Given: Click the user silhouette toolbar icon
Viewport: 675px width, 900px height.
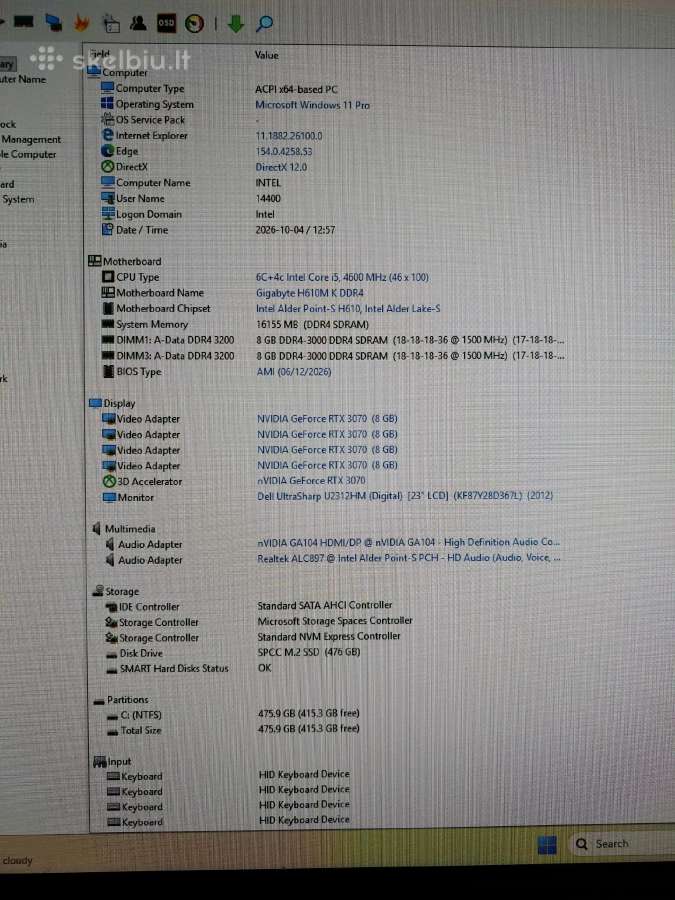Looking at the screenshot, I should (138, 23).
